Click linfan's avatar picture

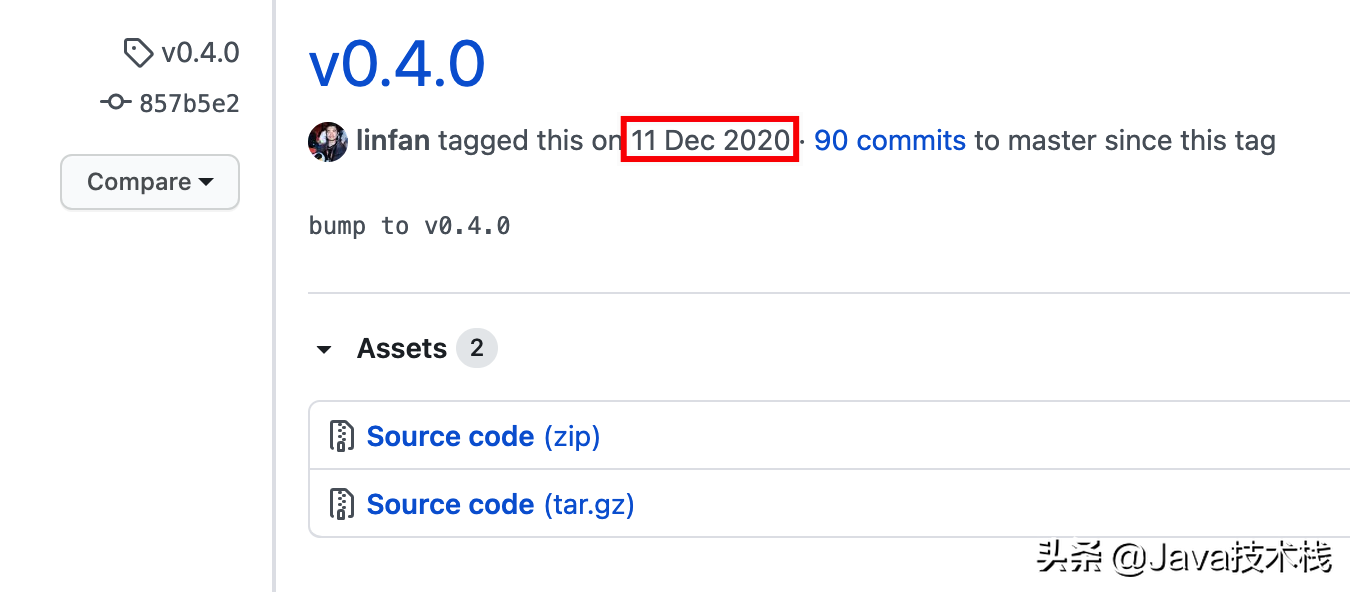click(x=328, y=141)
